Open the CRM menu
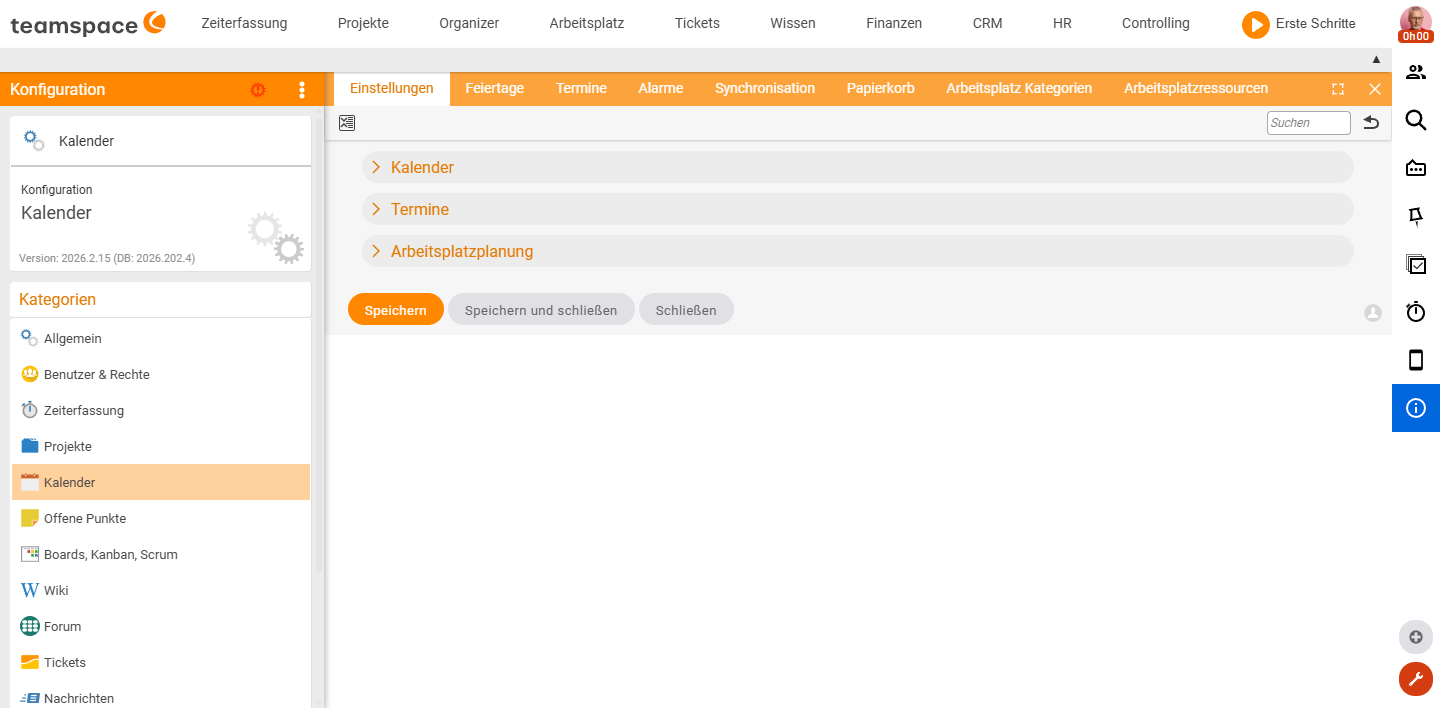This screenshot has height=708, width=1440. [x=988, y=23]
